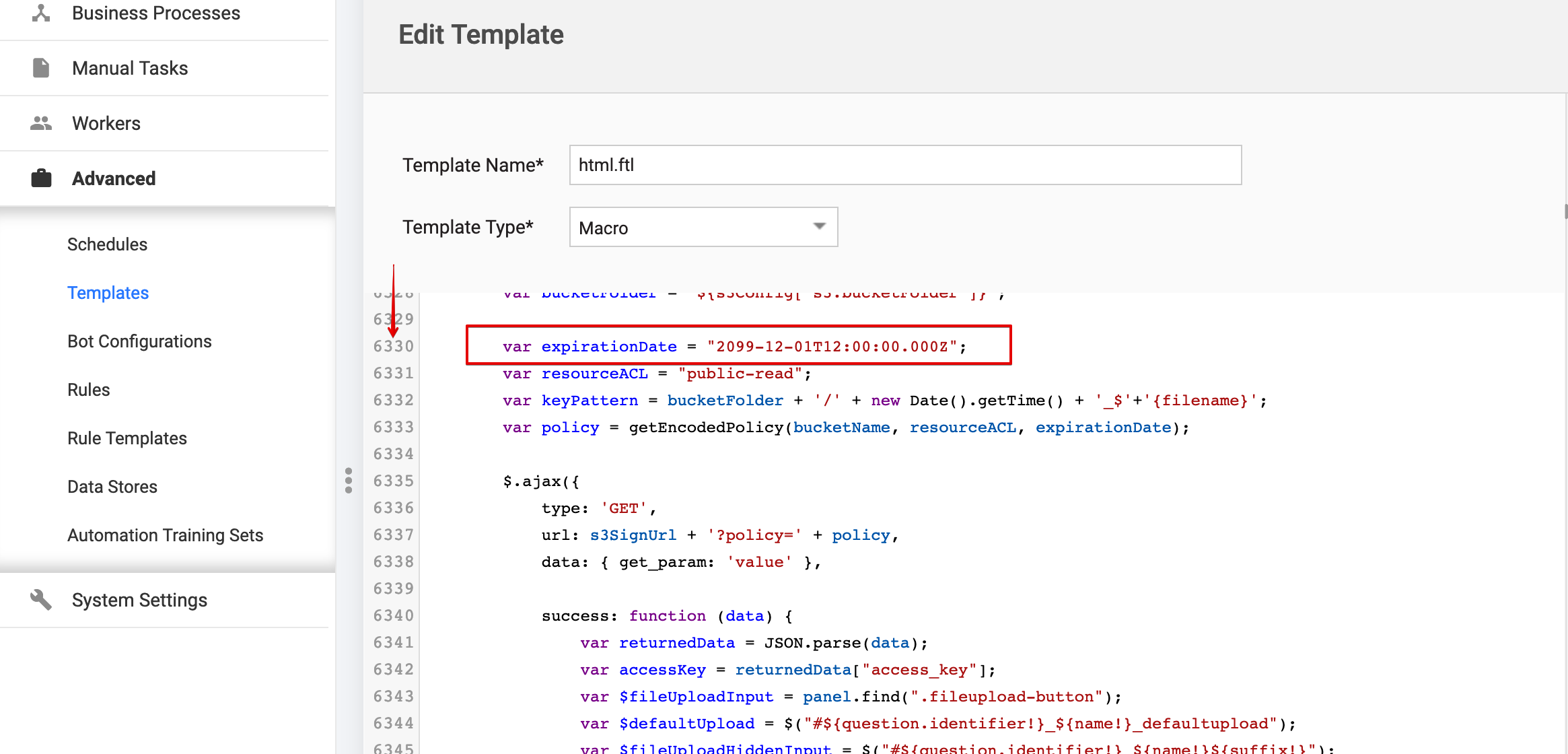Click the page vertical scrollbar thumb
Image resolution: width=1568 pixels, height=754 pixels.
[1565, 211]
